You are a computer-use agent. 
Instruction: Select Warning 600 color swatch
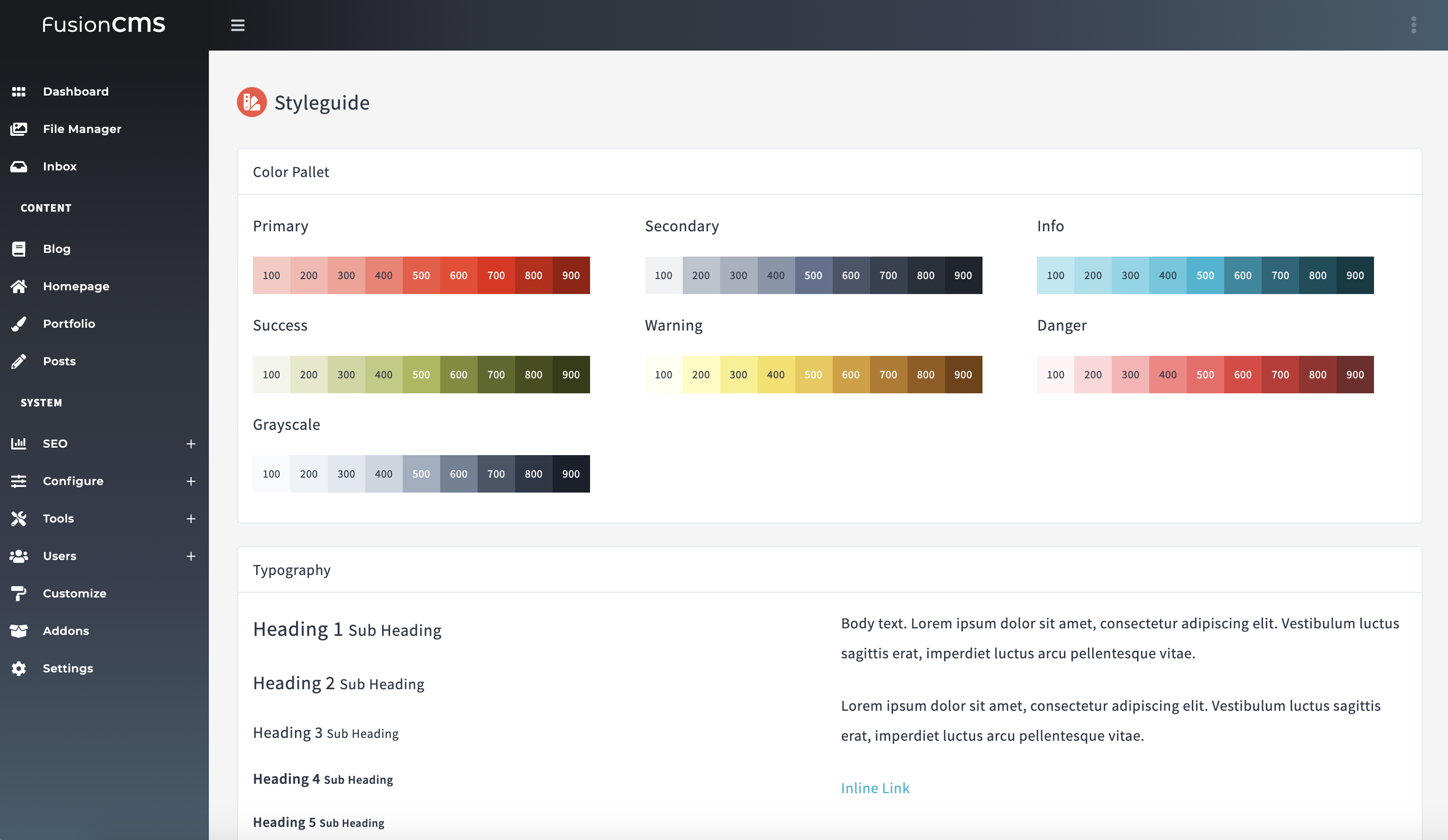coord(851,375)
